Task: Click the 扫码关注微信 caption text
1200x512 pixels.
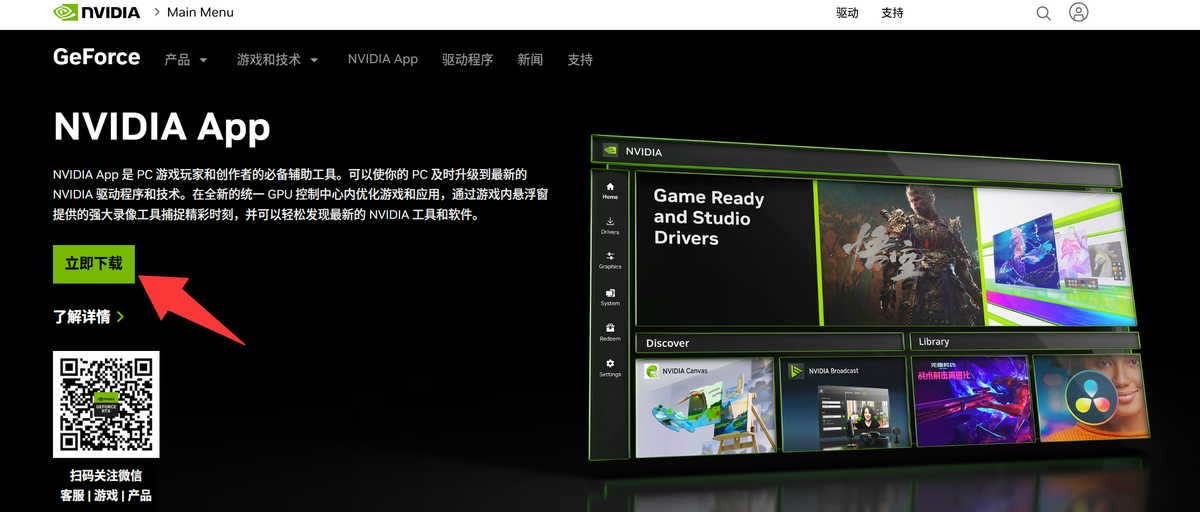Action: 106,476
